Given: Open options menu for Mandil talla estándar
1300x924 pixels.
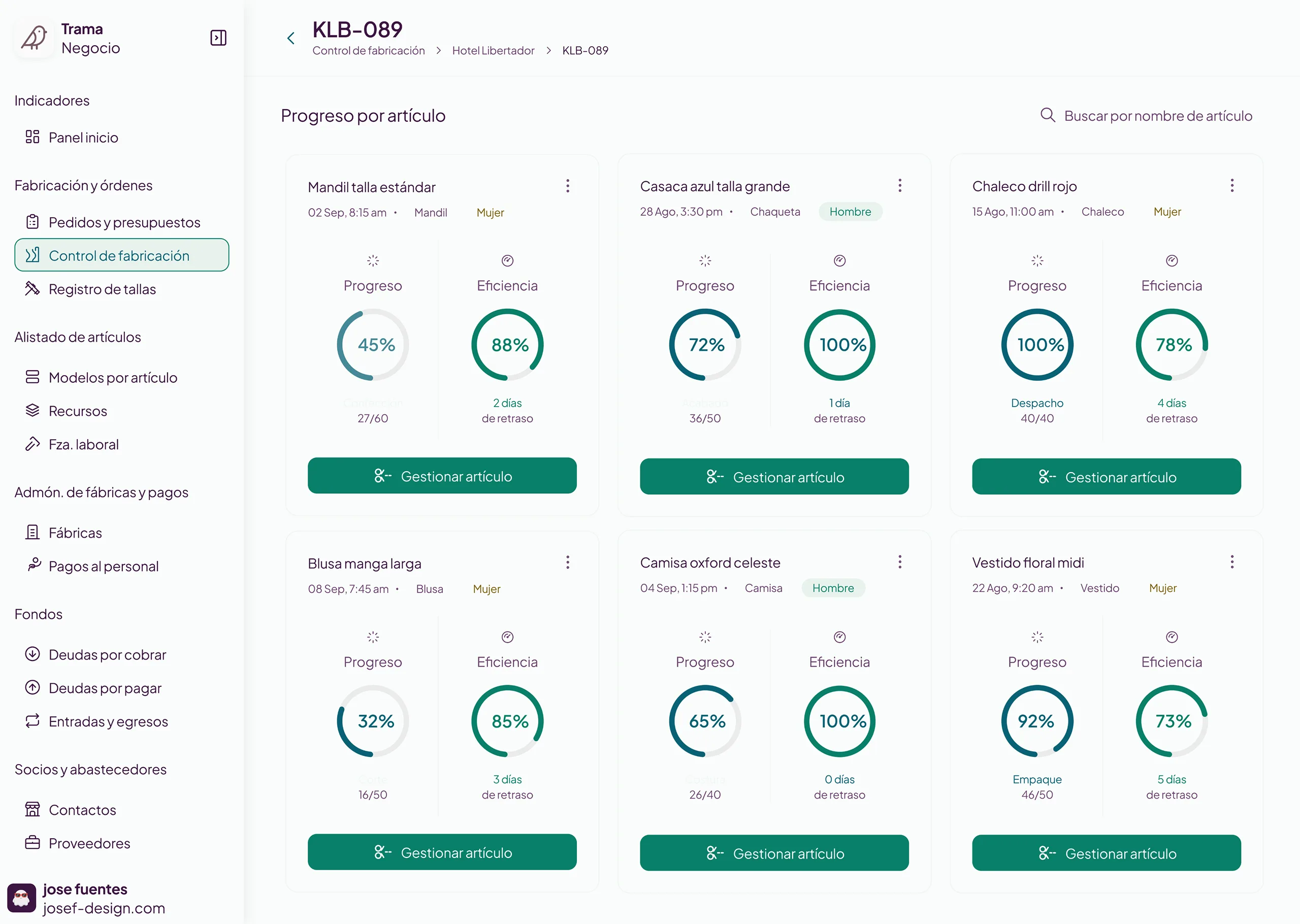Looking at the screenshot, I should coord(568,186).
